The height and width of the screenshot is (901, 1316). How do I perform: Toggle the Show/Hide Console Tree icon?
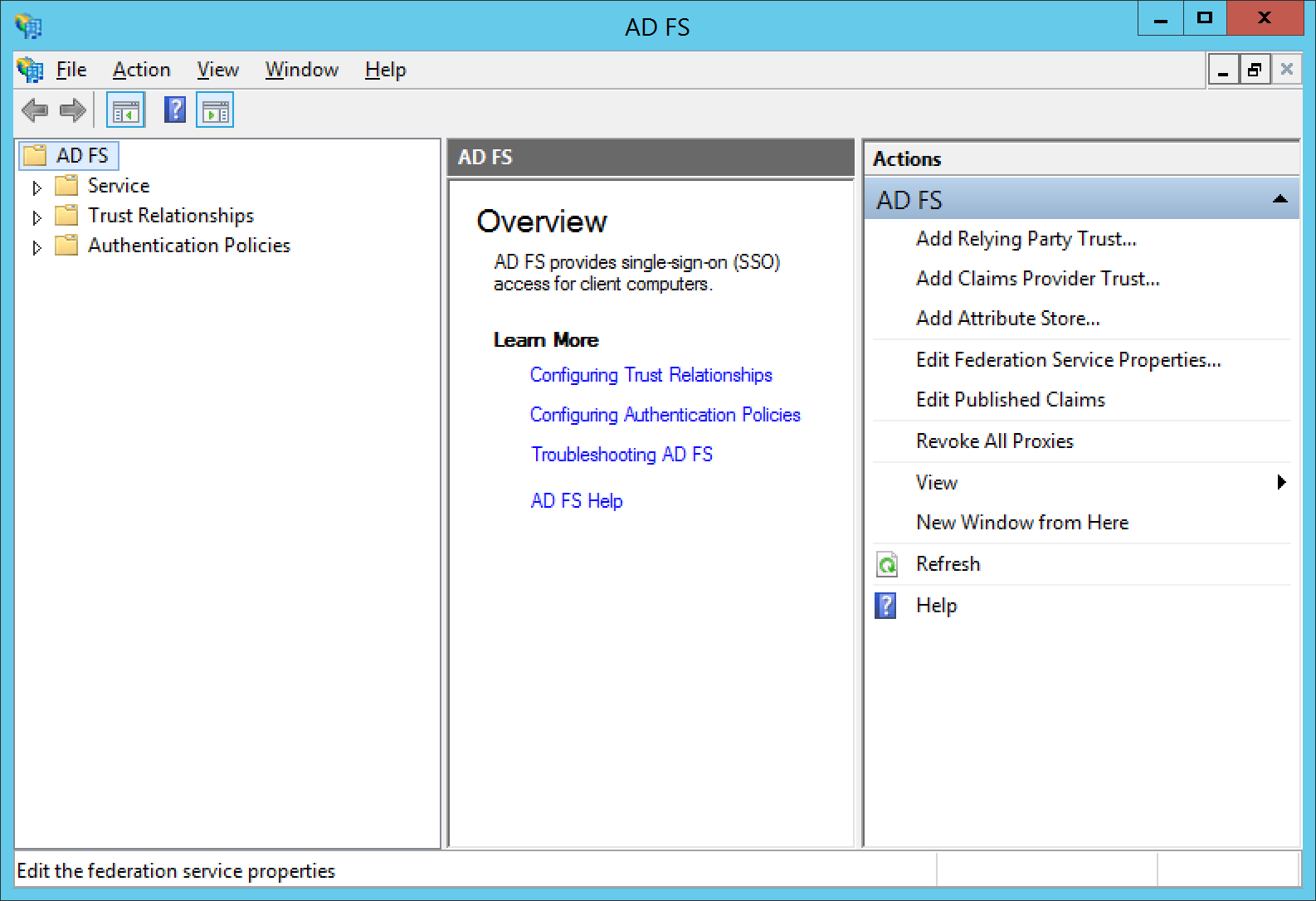click(125, 110)
